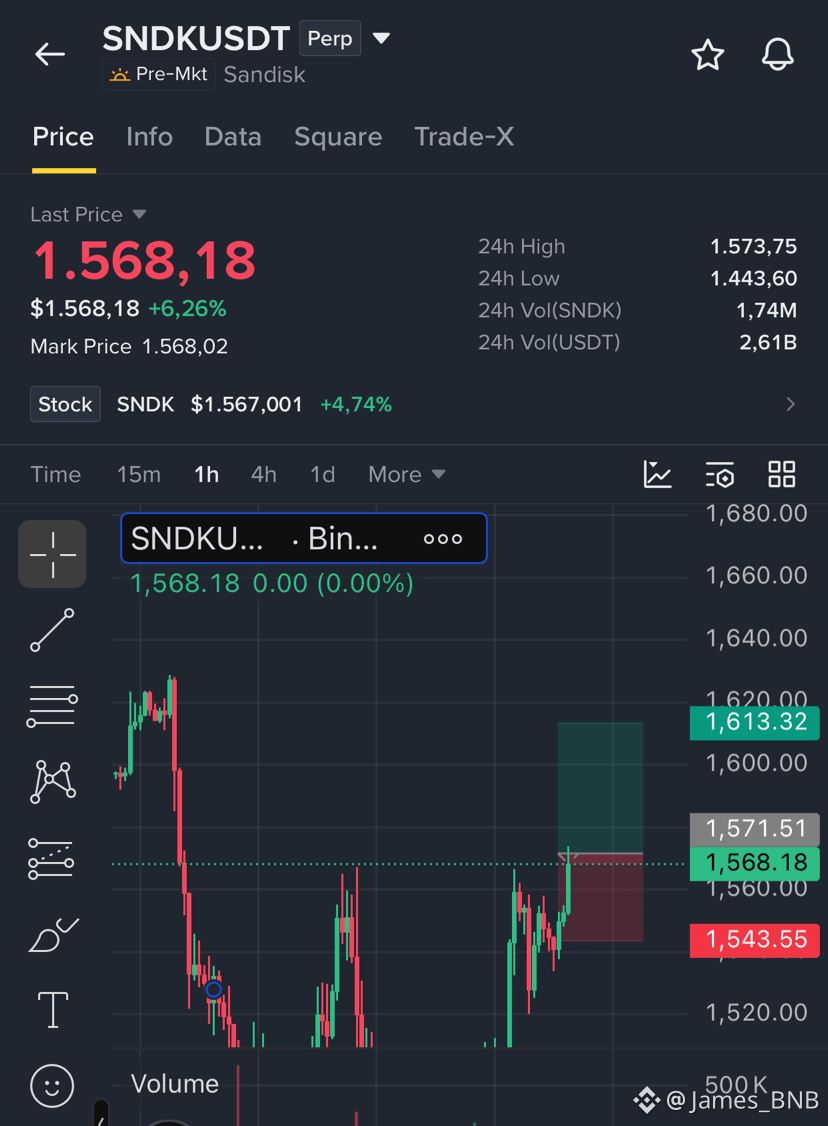Click the 24h Low value 1.443,60
This screenshot has height=1126, width=828.
753,279
